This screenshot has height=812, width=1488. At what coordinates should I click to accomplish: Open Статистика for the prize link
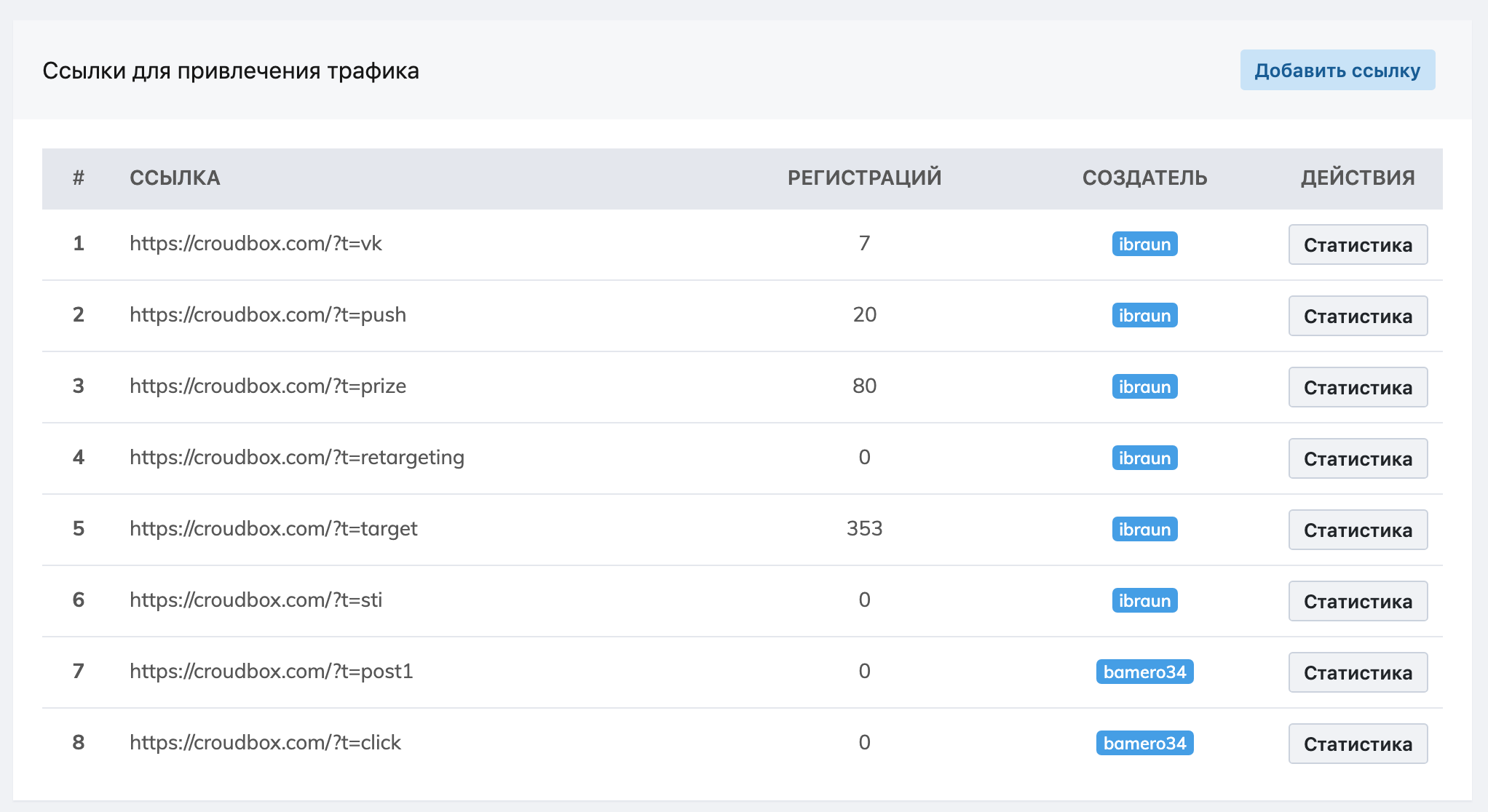tap(1358, 387)
